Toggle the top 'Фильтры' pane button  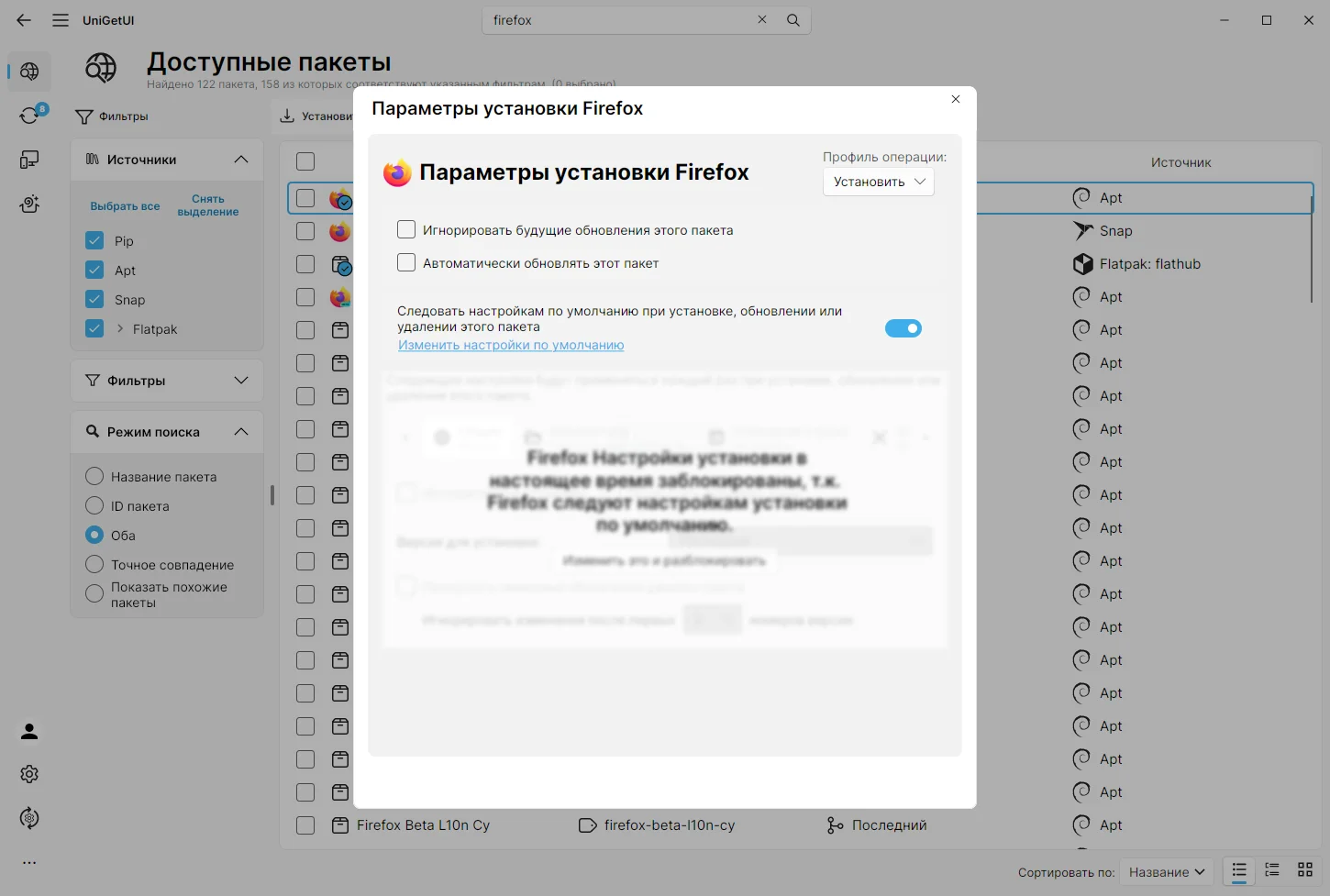[x=112, y=116]
